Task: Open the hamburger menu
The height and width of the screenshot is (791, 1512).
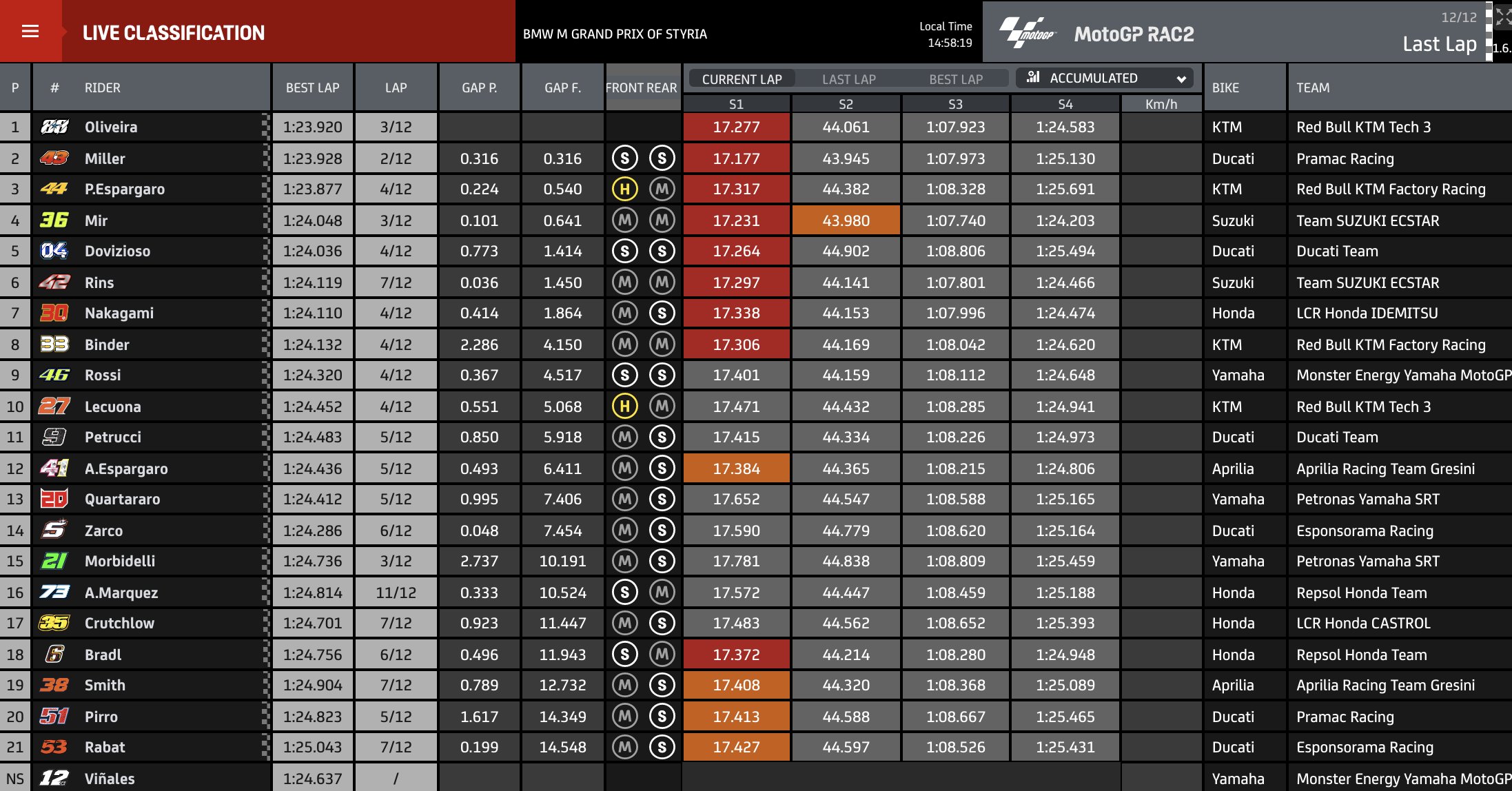Action: click(x=30, y=31)
